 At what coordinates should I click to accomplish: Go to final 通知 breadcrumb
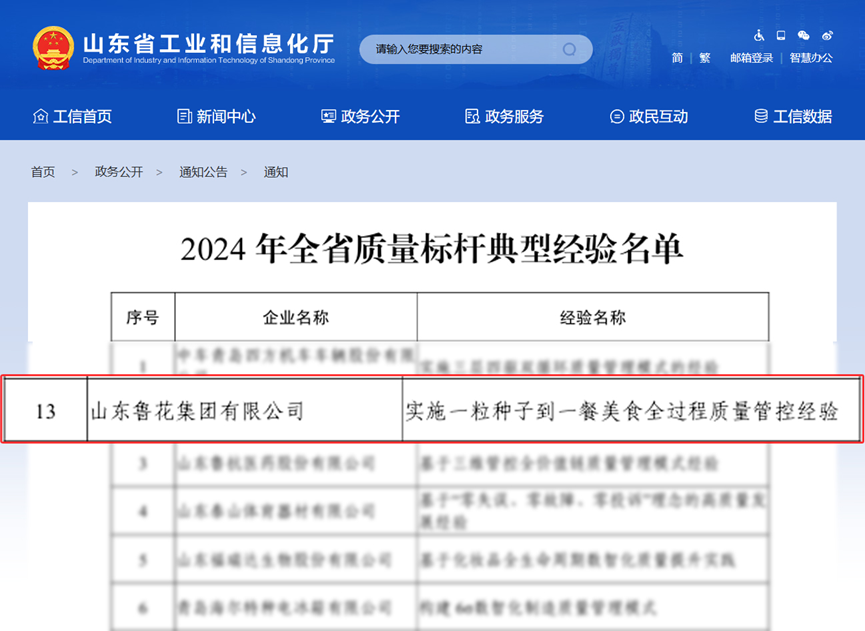click(276, 172)
